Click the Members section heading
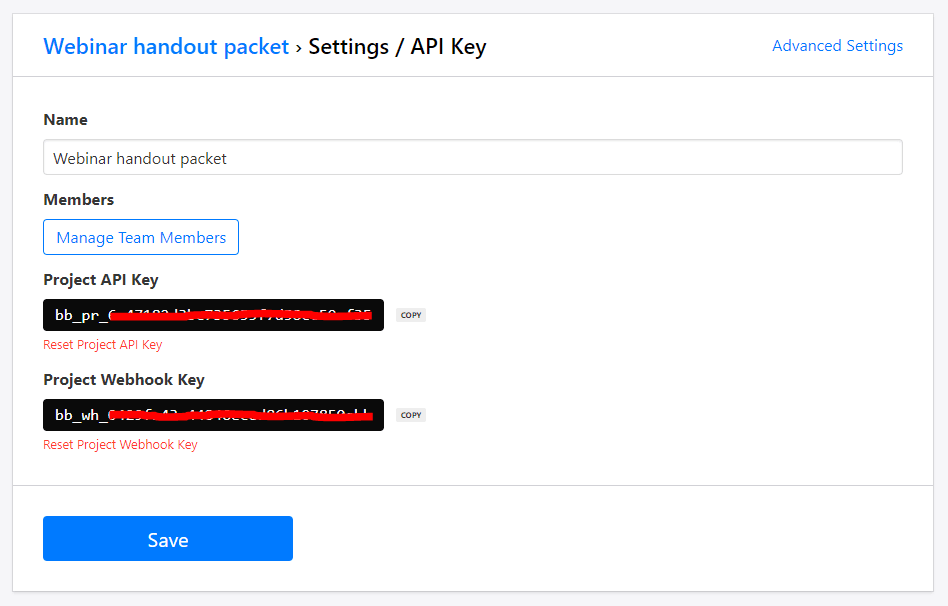 78,199
